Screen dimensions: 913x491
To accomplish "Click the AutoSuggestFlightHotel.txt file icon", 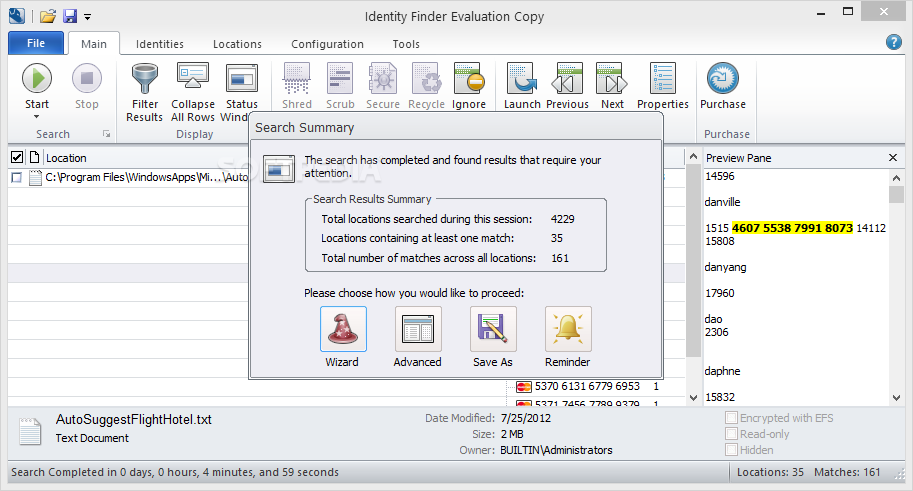I will point(30,432).
